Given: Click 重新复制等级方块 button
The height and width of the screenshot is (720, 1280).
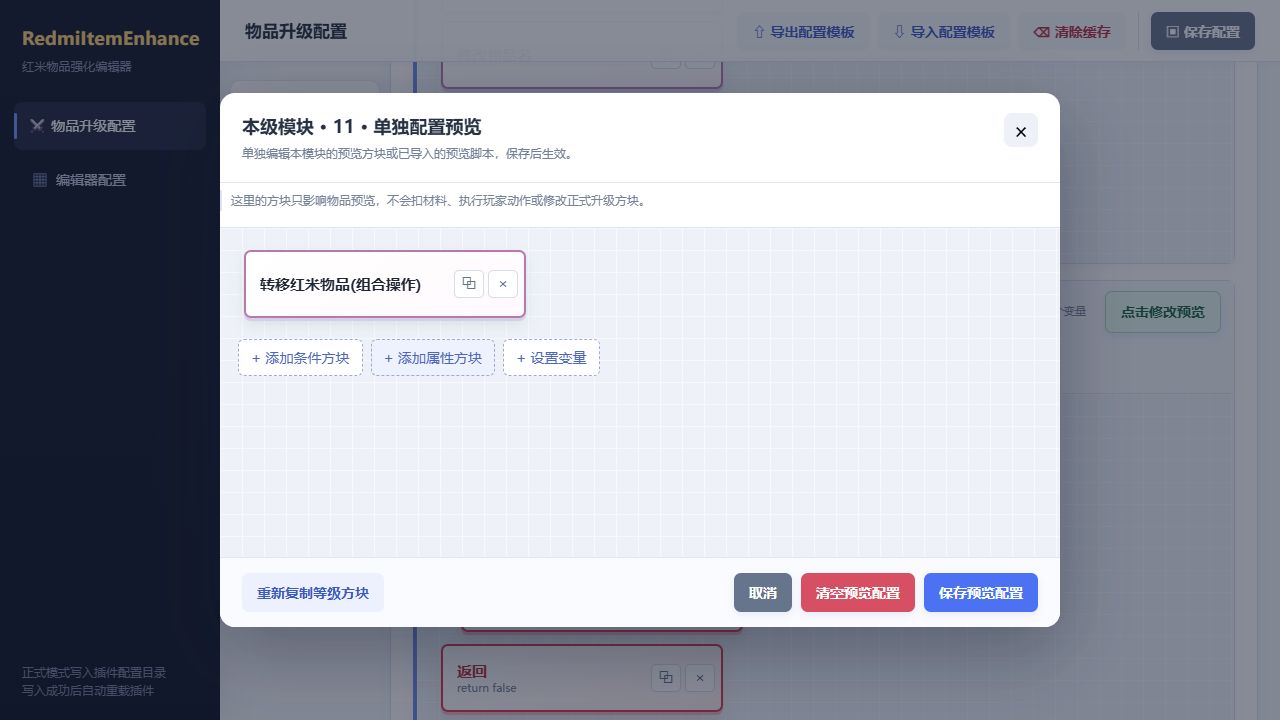Looking at the screenshot, I should (x=313, y=593).
